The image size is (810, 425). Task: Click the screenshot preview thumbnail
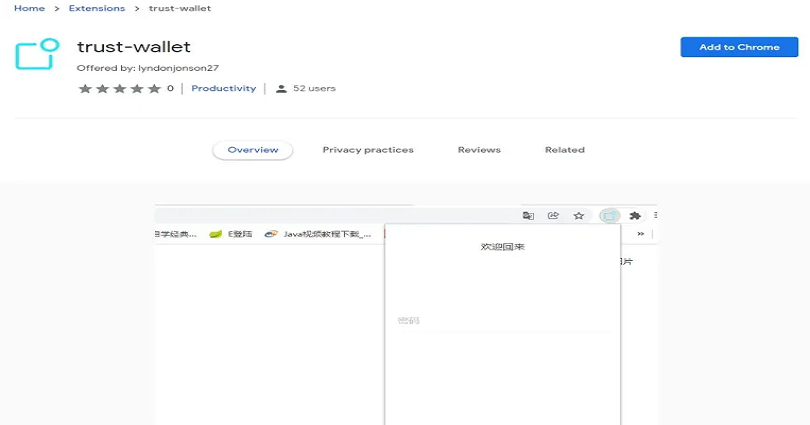pos(406,314)
